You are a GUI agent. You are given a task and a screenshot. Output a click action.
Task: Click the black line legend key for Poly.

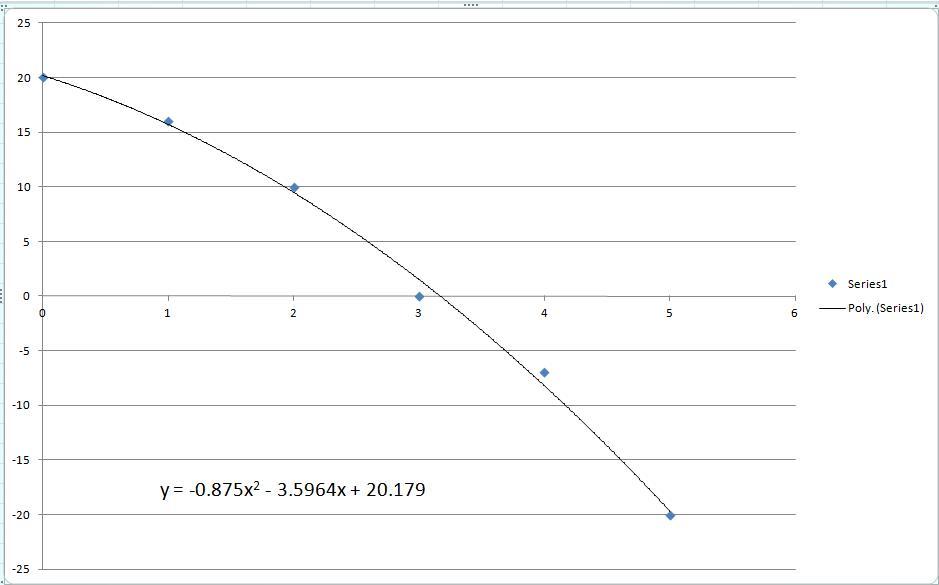(x=832, y=308)
